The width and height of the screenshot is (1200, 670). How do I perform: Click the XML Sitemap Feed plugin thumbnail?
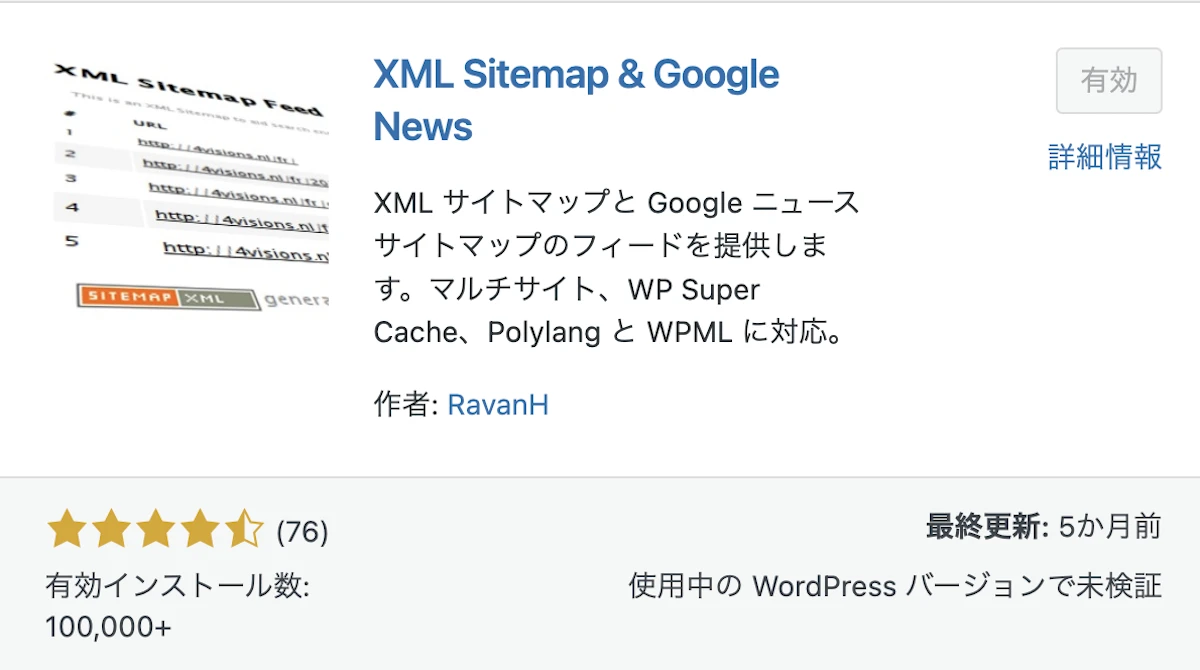[x=190, y=185]
